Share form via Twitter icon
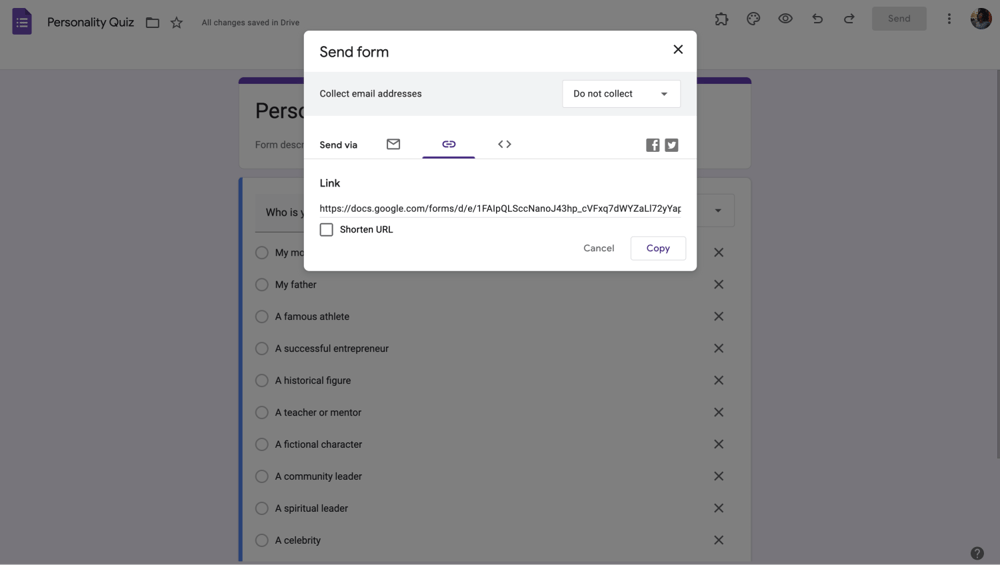Screen dimensions: 1000x565 point(672,145)
